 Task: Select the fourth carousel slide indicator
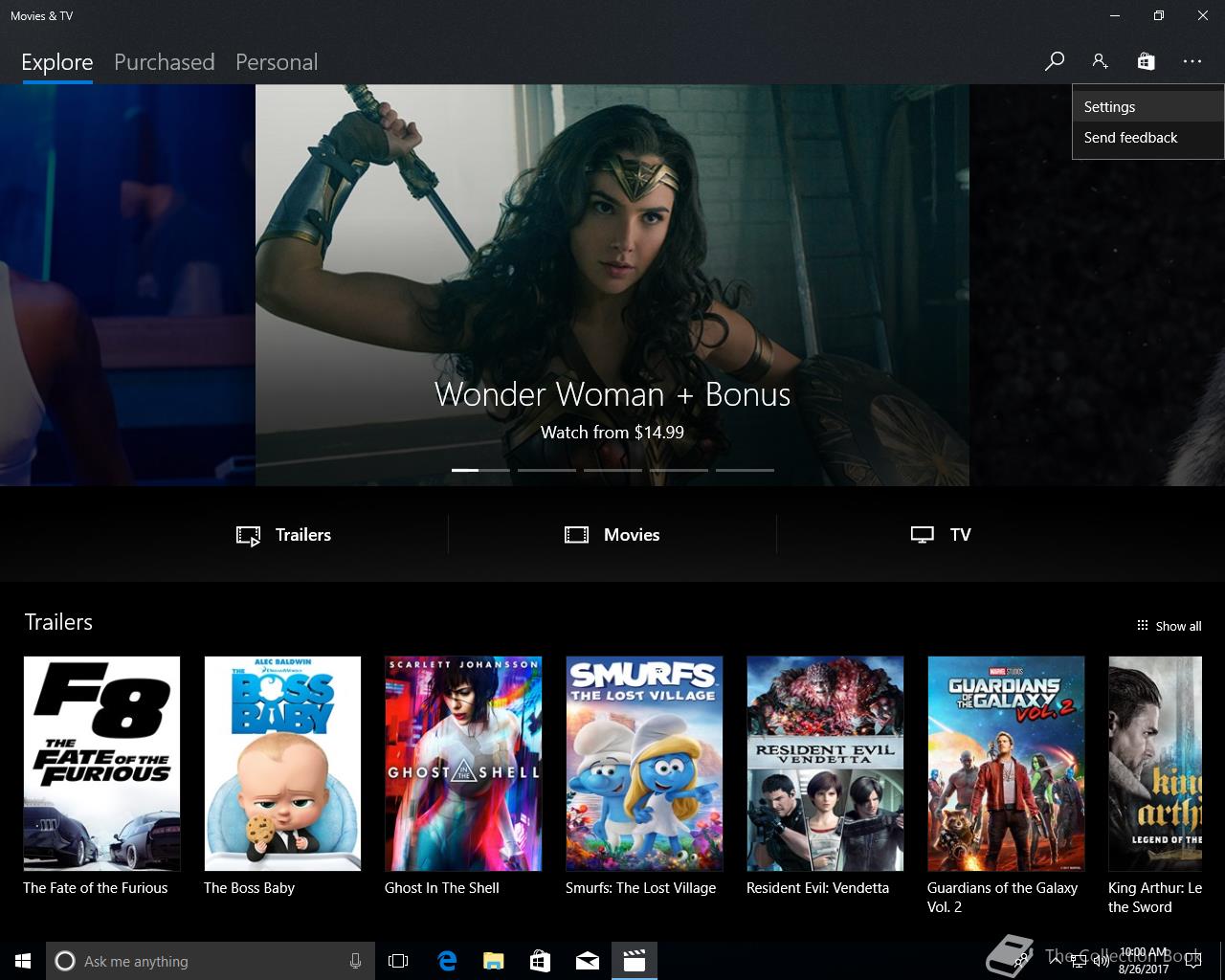679,470
